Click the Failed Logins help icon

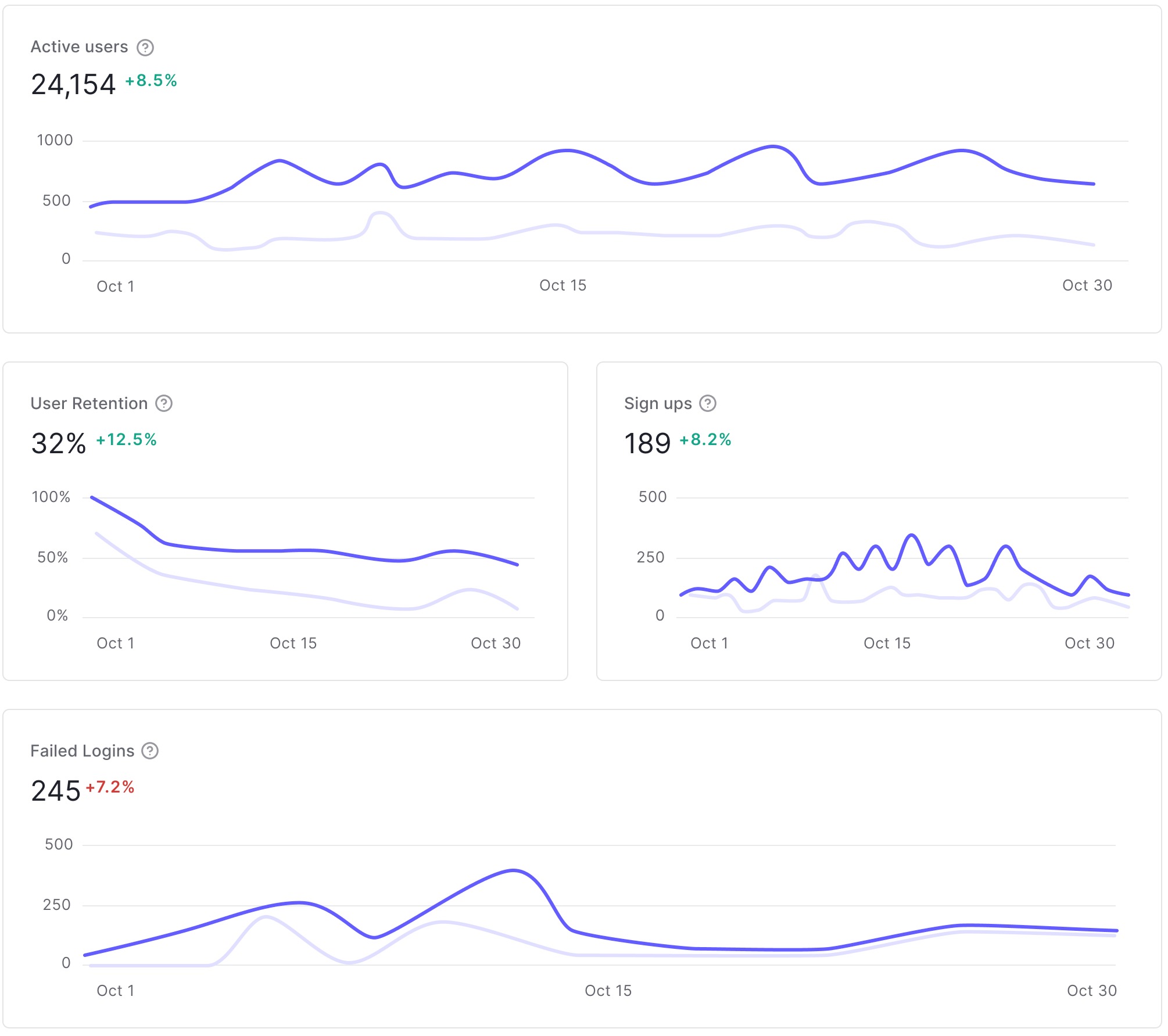pos(150,751)
